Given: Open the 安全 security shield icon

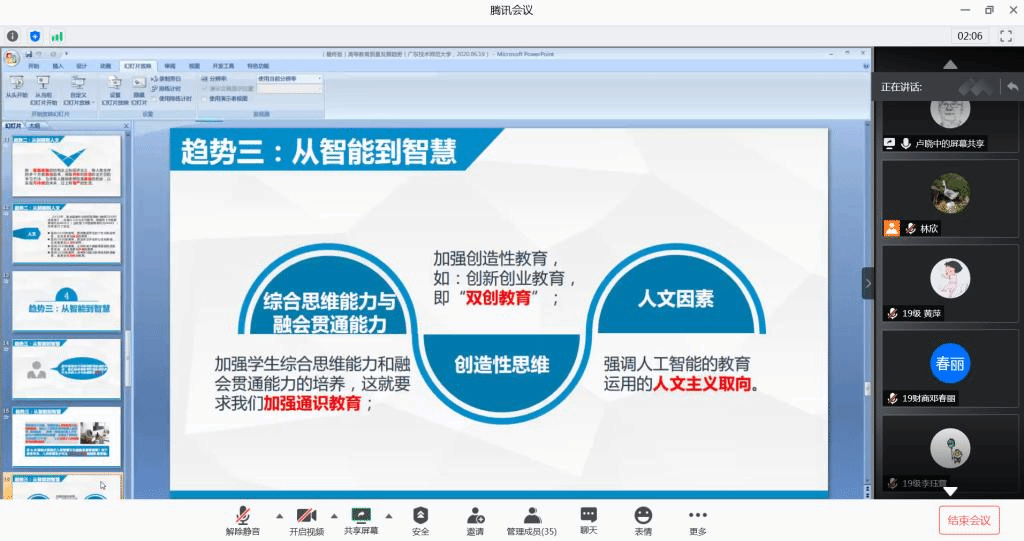Looking at the screenshot, I should [420, 515].
